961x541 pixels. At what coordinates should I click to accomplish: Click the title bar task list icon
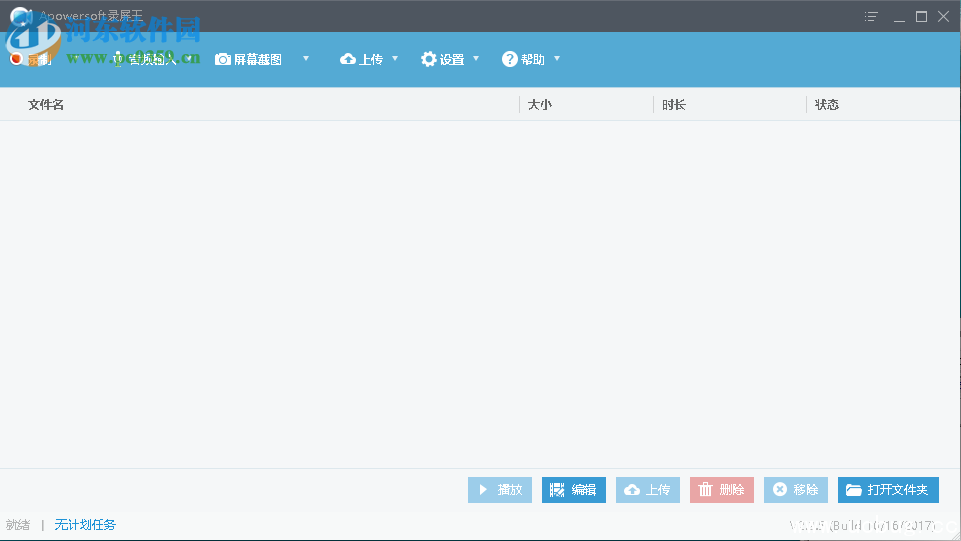point(871,17)
